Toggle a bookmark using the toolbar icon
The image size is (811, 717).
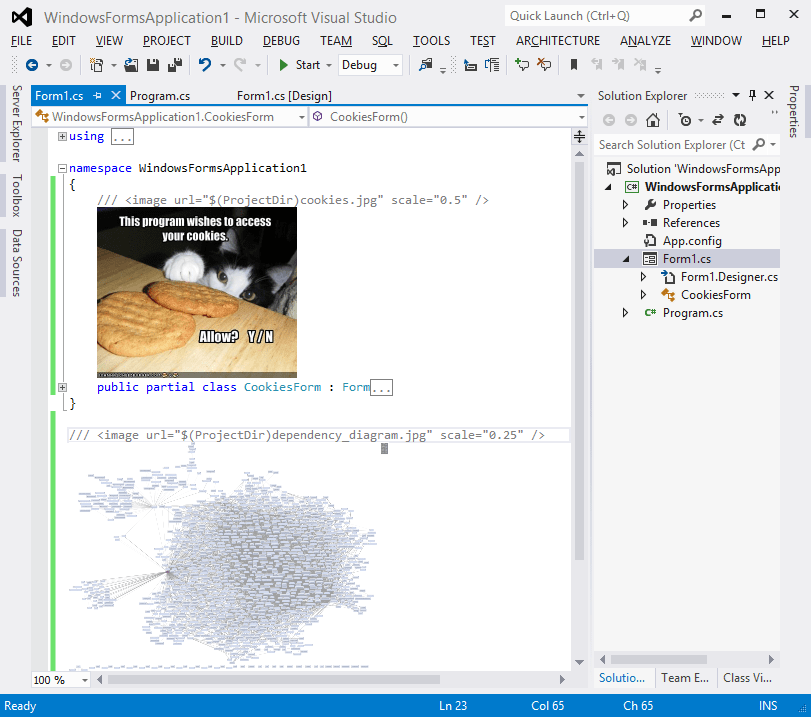point(572,63)
